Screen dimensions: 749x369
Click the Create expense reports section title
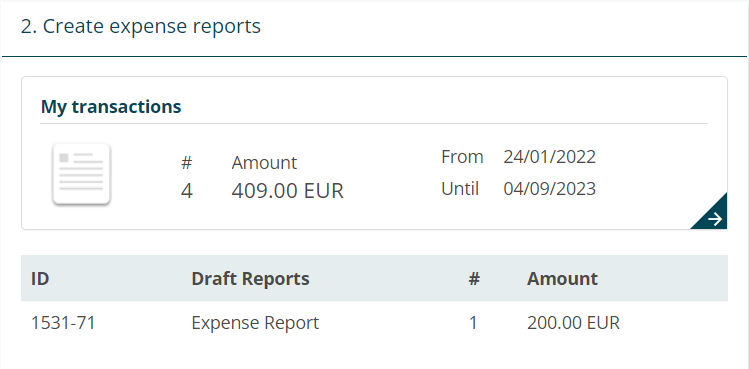(141, 26)
